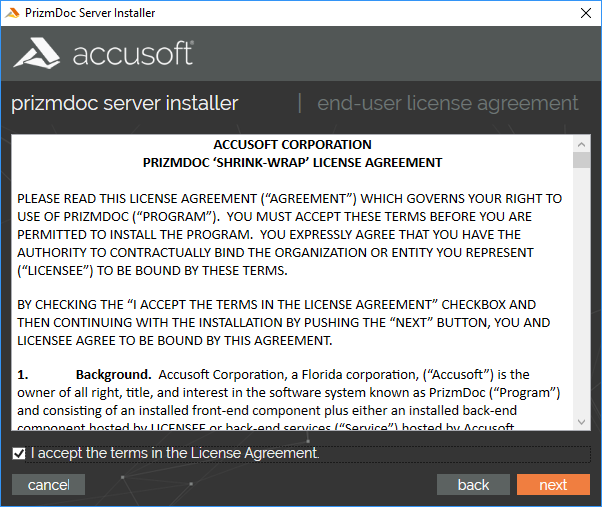Click the 'PRIZMDOC SHRINK-WRAP LICENSE AGREEMENT' subtitle
This screenshot has height=507, width=602.
[293, 163]
